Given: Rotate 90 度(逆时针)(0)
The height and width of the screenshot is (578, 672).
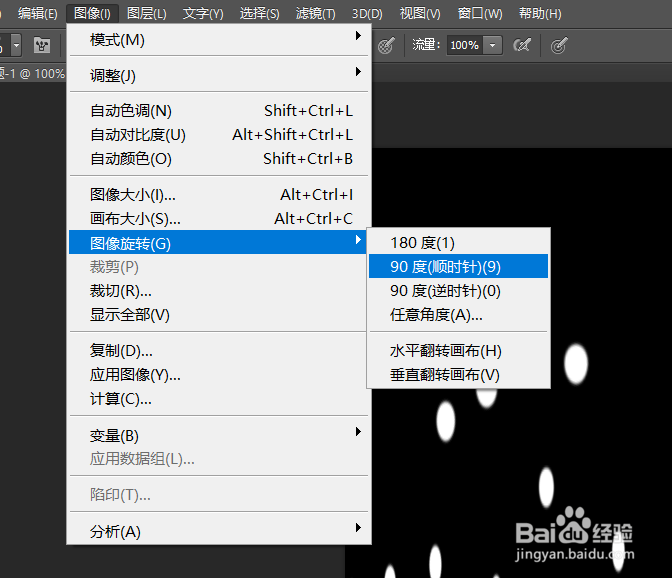Looking at the screenshot, I should click(x=459, y=291).
